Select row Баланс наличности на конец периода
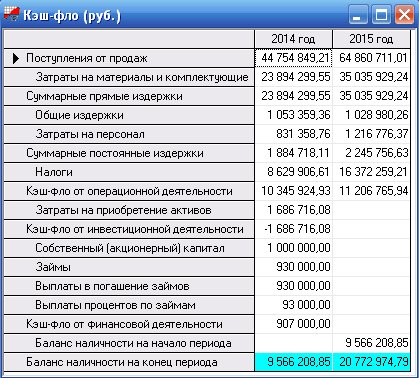 (129, 362)
